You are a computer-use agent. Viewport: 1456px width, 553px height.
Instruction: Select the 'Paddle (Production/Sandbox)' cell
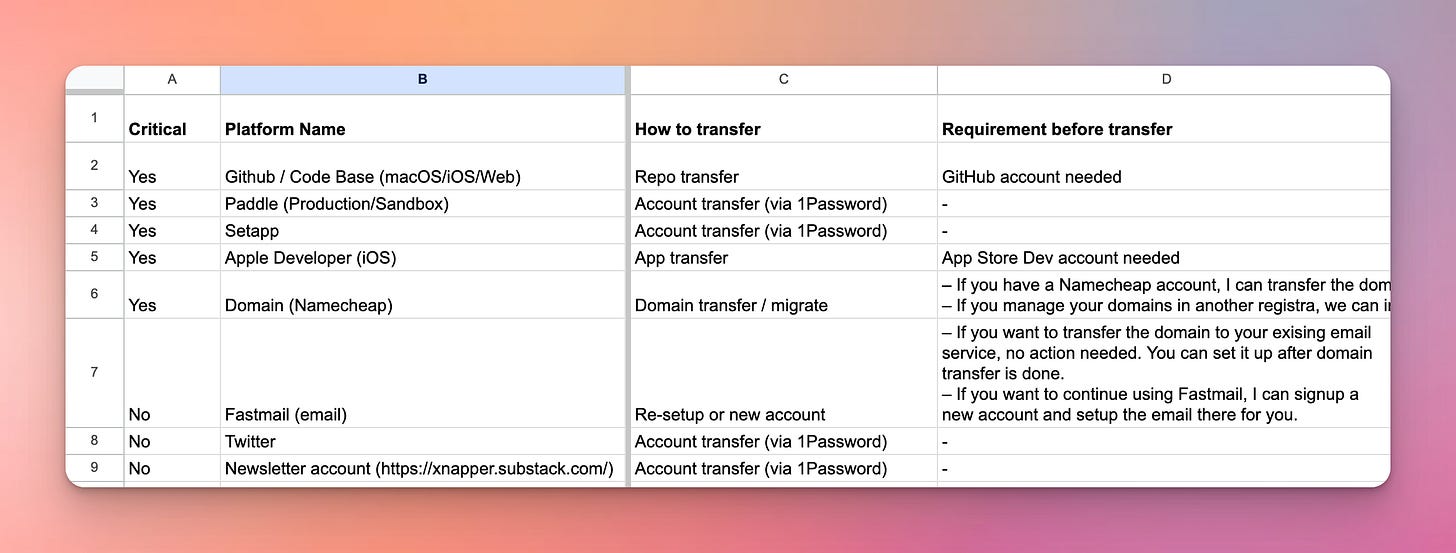[423, 203]
